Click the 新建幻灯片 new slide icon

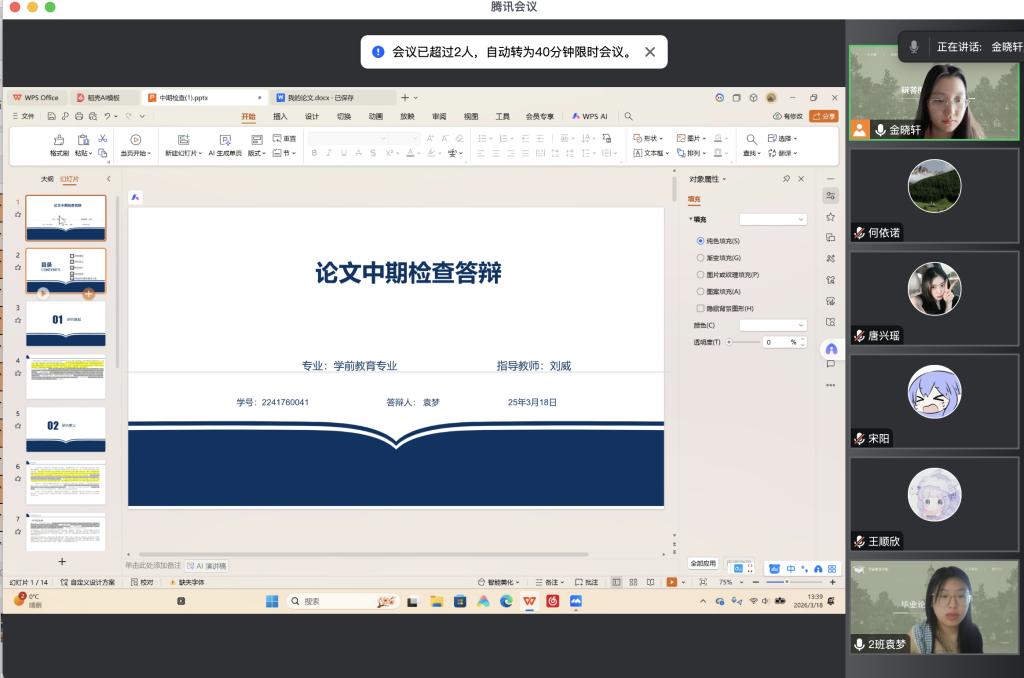tap(183, 140)
